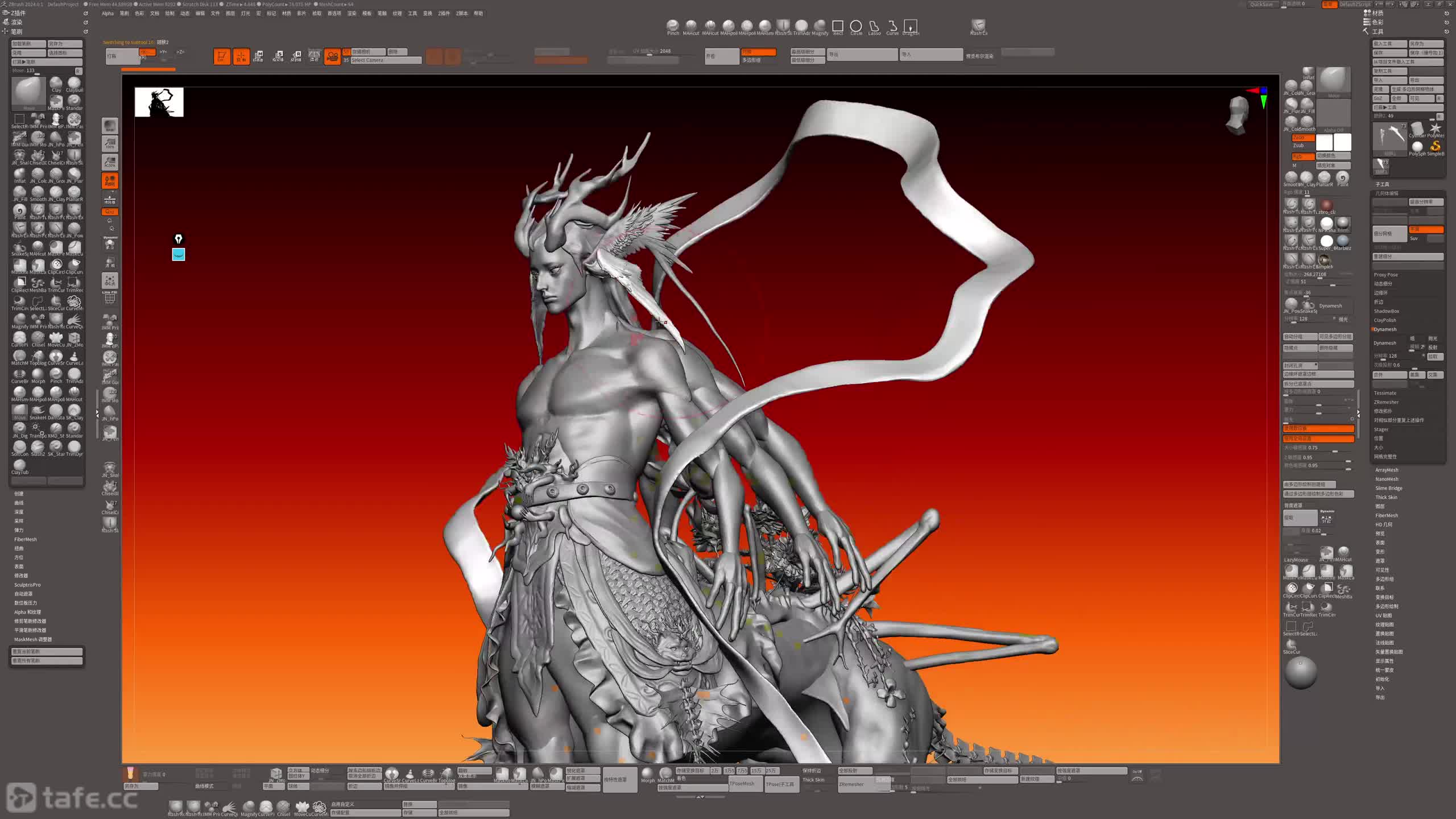Toggle Qxyz rotation mode in left shelf
Viewport: 1456px width, 819px height.
point(110,212)
